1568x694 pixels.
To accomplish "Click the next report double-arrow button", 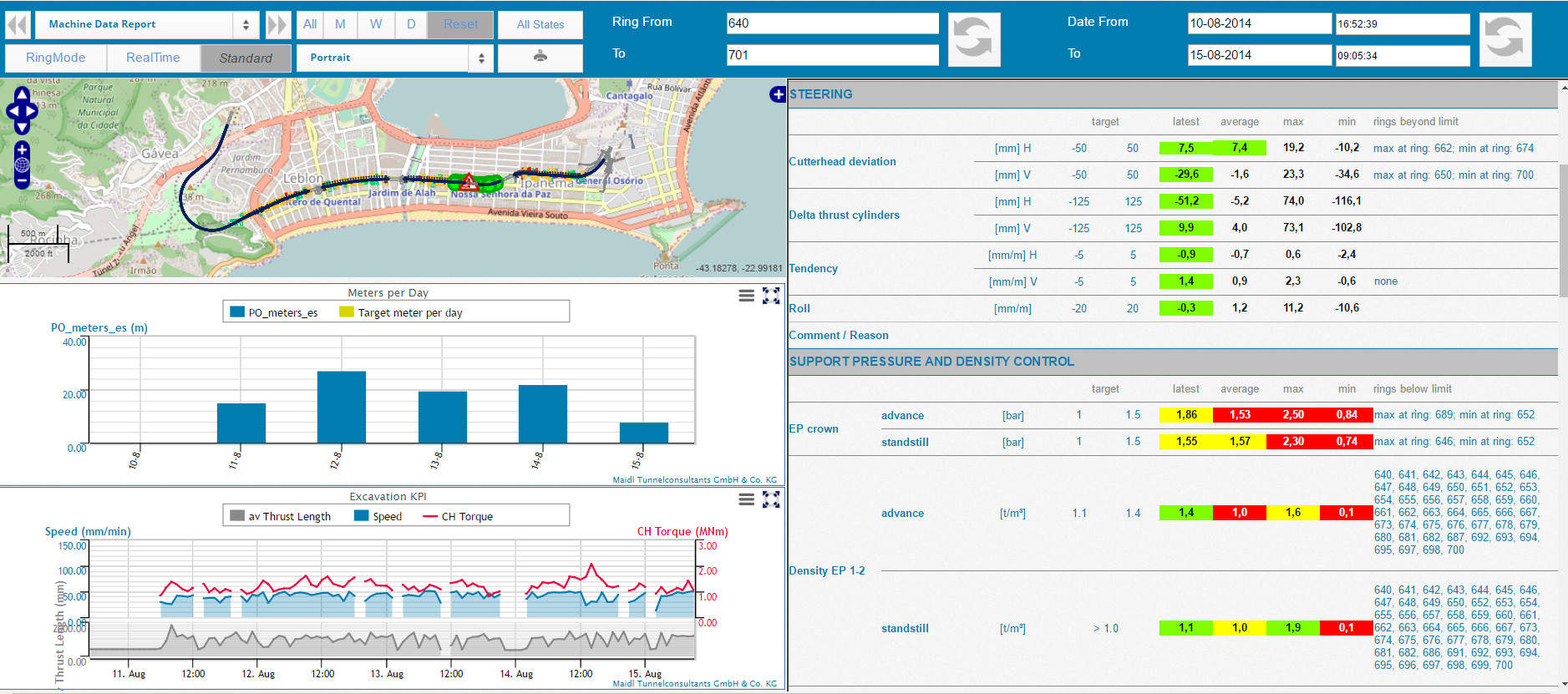I will click(x=277, y=24).
